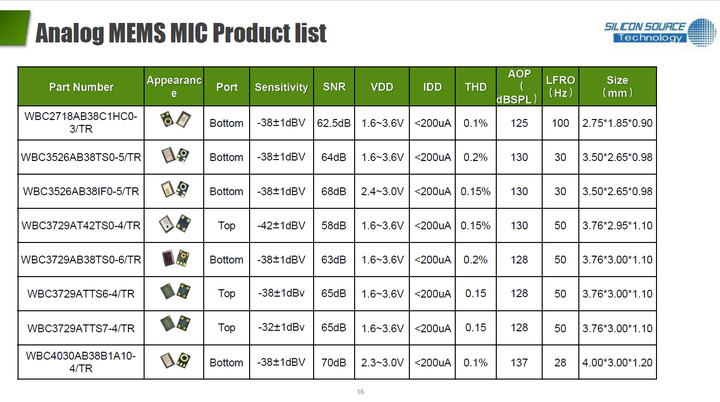
Task: Click appearance image of WBC3729AT42TS0-4/TR
Action: pos(173,225)
